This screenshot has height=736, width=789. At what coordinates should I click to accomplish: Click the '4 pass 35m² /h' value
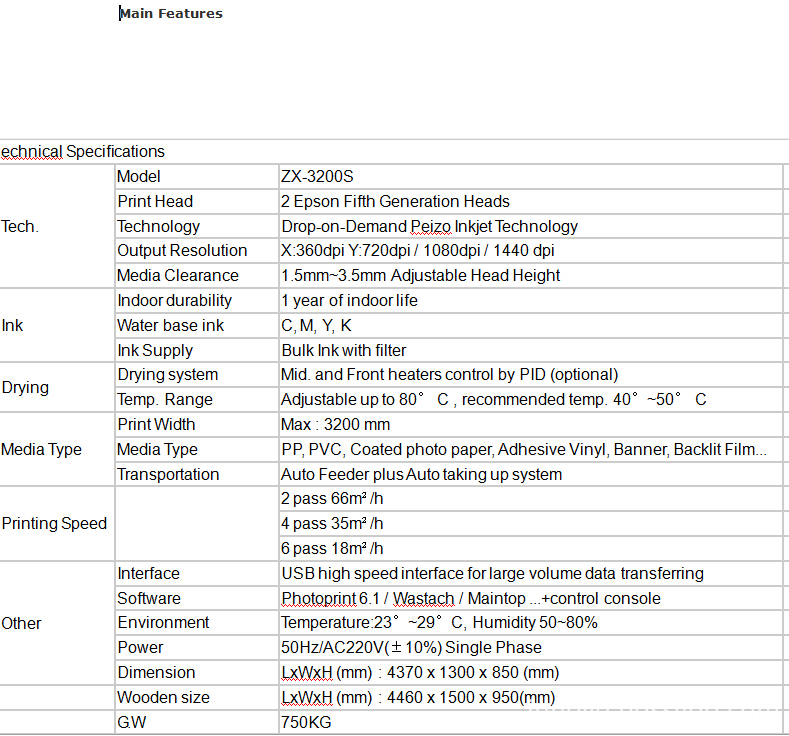tap(332, 523)
